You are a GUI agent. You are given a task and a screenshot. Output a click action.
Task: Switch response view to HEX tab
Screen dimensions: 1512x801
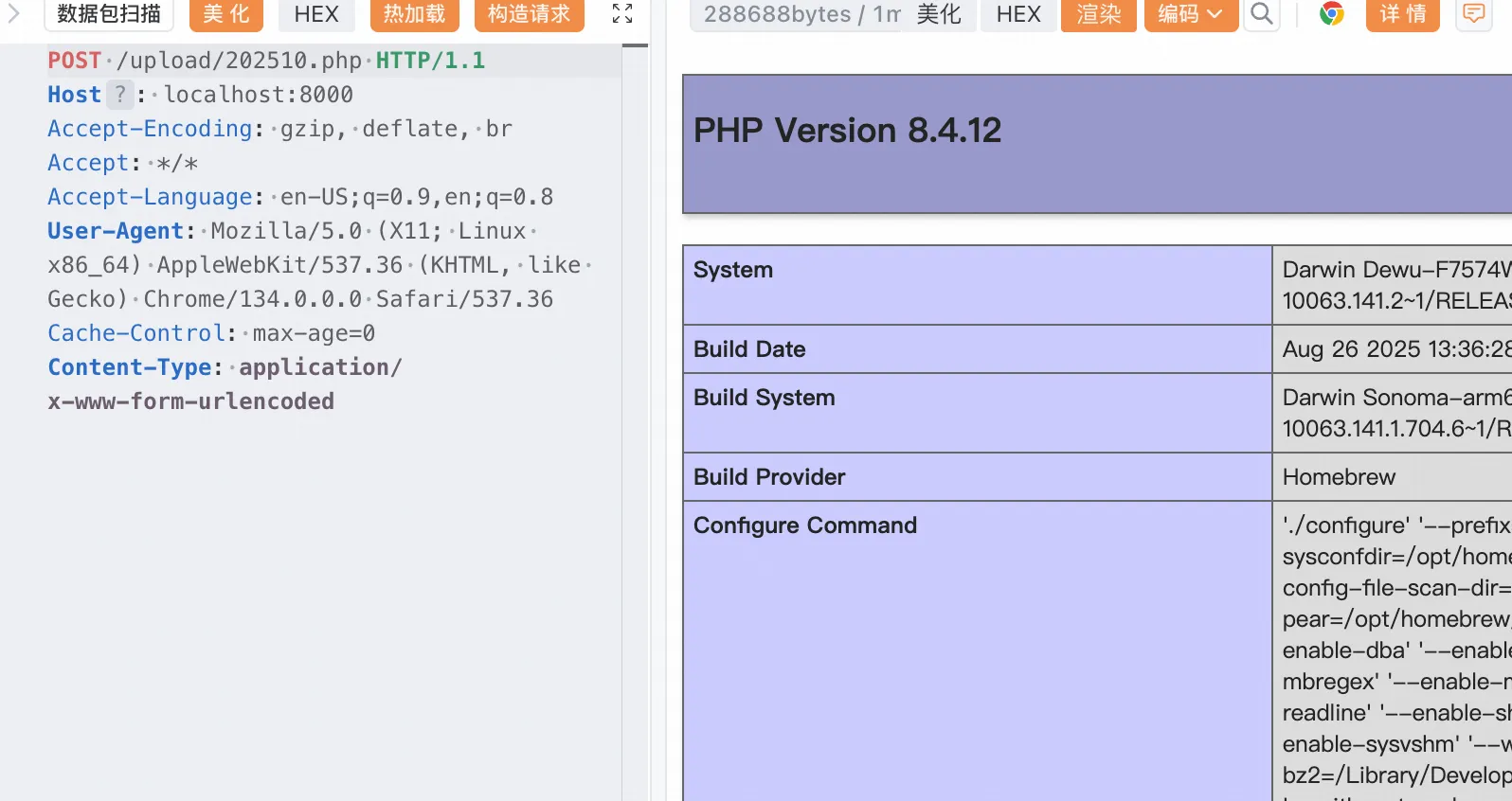click(x=1018, y=14)
